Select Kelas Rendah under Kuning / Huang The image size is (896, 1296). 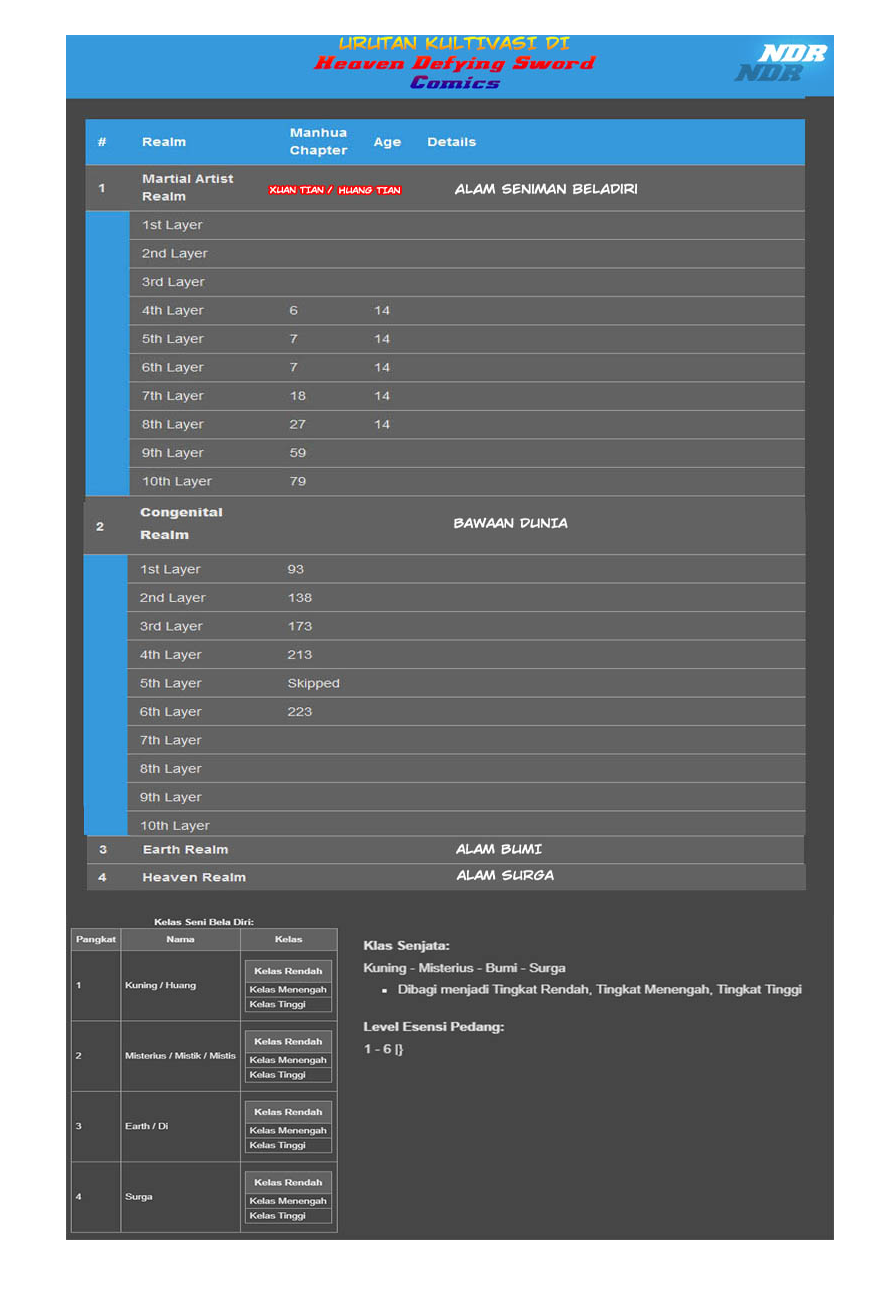288,971
